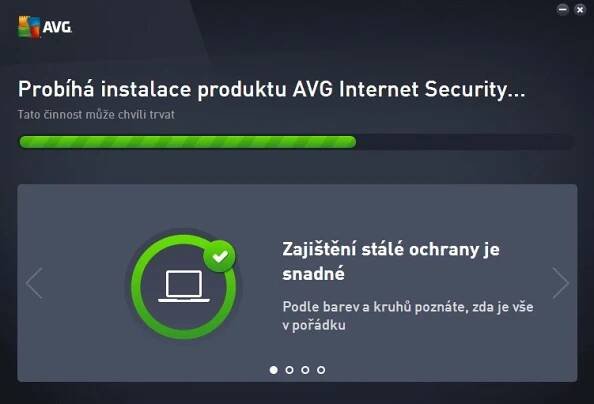Switch to the second carousel dot

pos(289,370)
